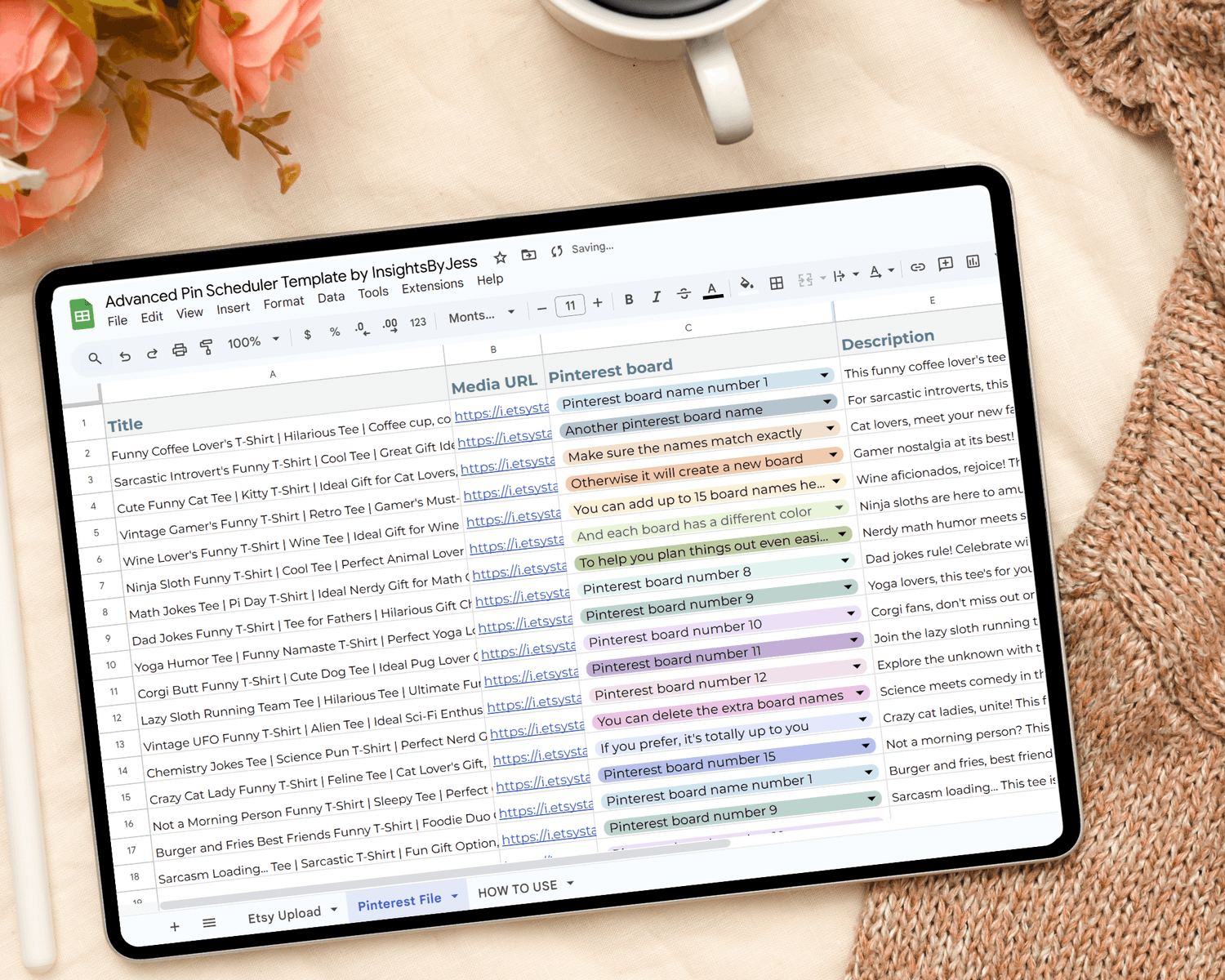Increase font size with plus
The width and height of the screenshot is (1225, 980).
pyautogui.click(x=598, y=303)
